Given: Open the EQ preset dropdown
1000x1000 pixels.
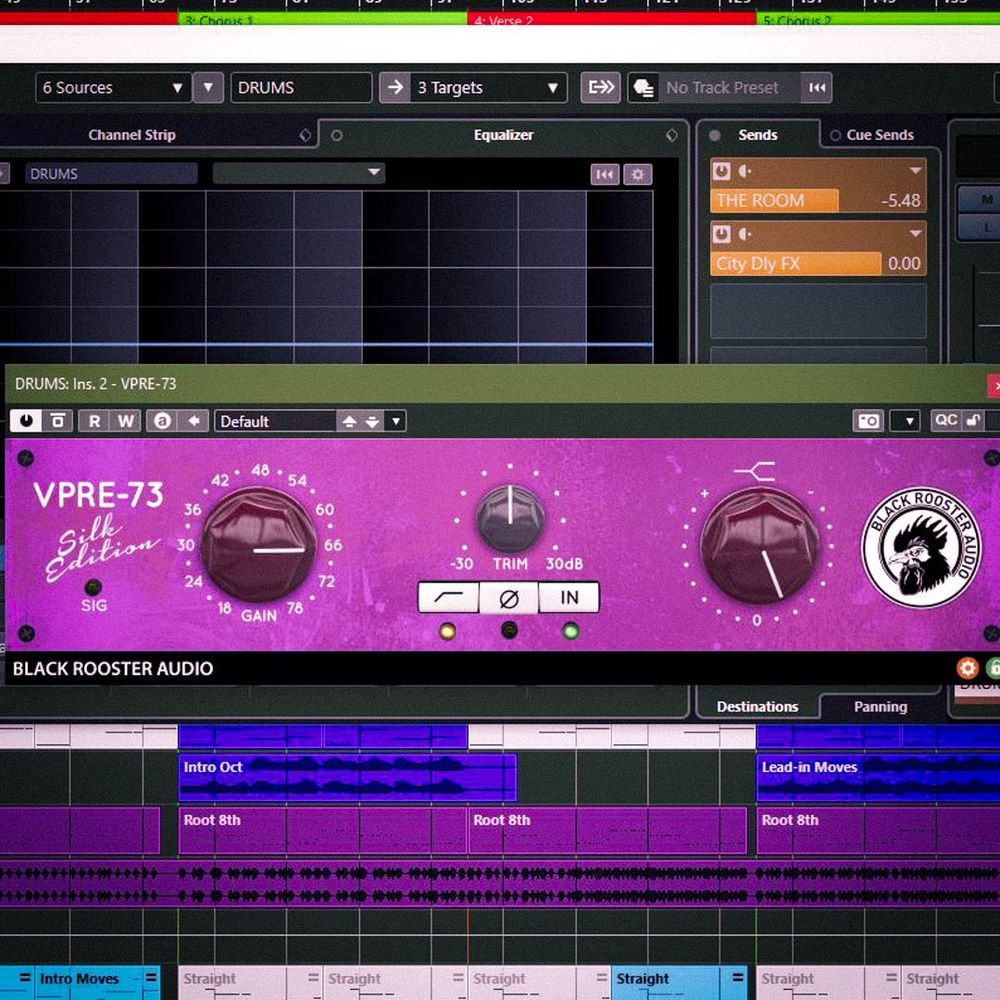Looking at the screenshot, I should coord(298,172).
